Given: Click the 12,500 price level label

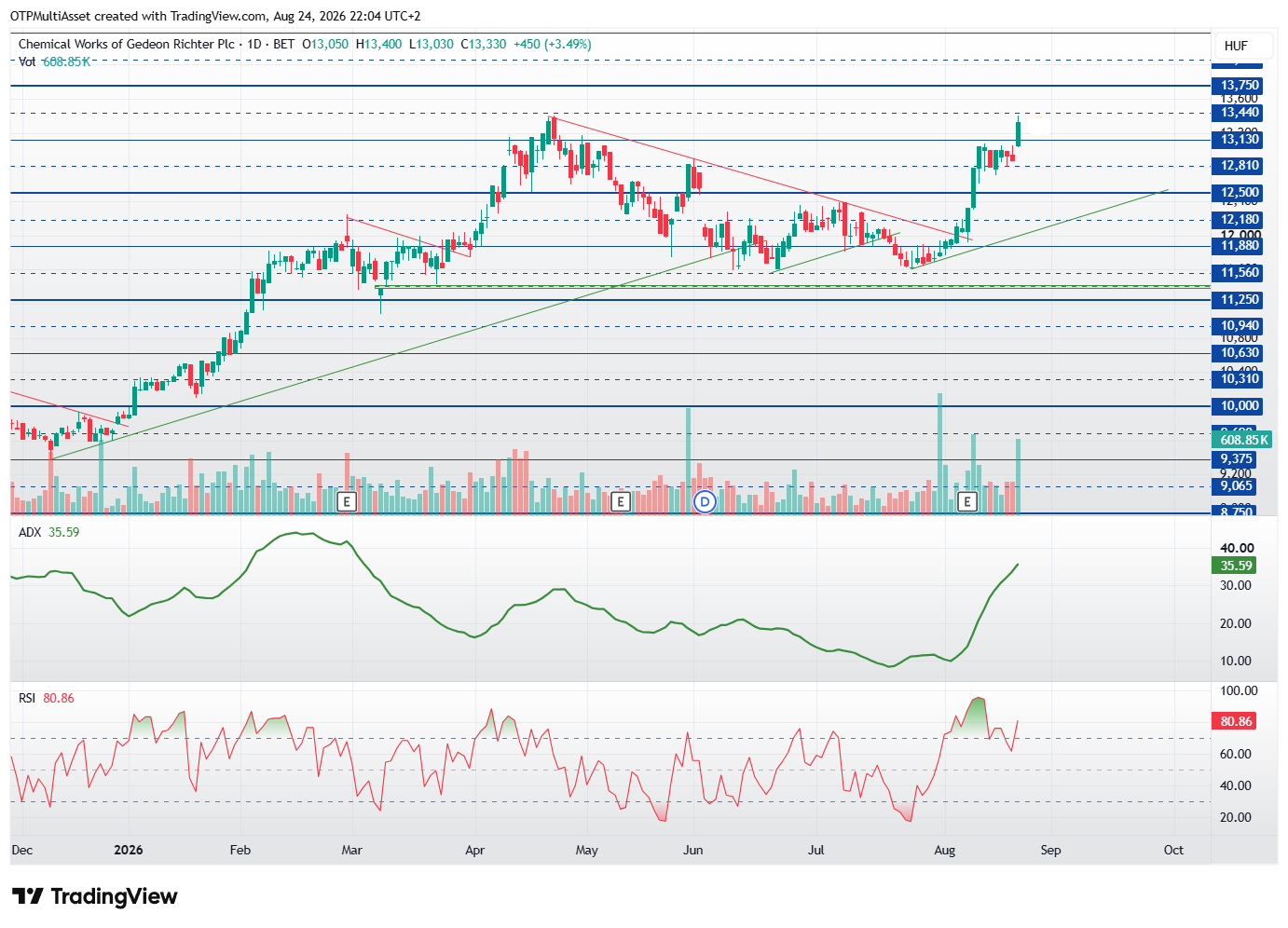Looking at the screenshot, I should pyautogui.click(x=1240, y=193).
